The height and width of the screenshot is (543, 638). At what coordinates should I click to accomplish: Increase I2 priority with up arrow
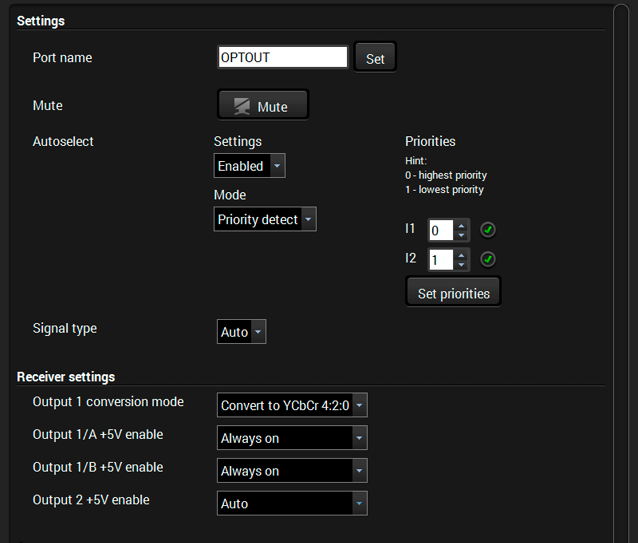[461, 255]
